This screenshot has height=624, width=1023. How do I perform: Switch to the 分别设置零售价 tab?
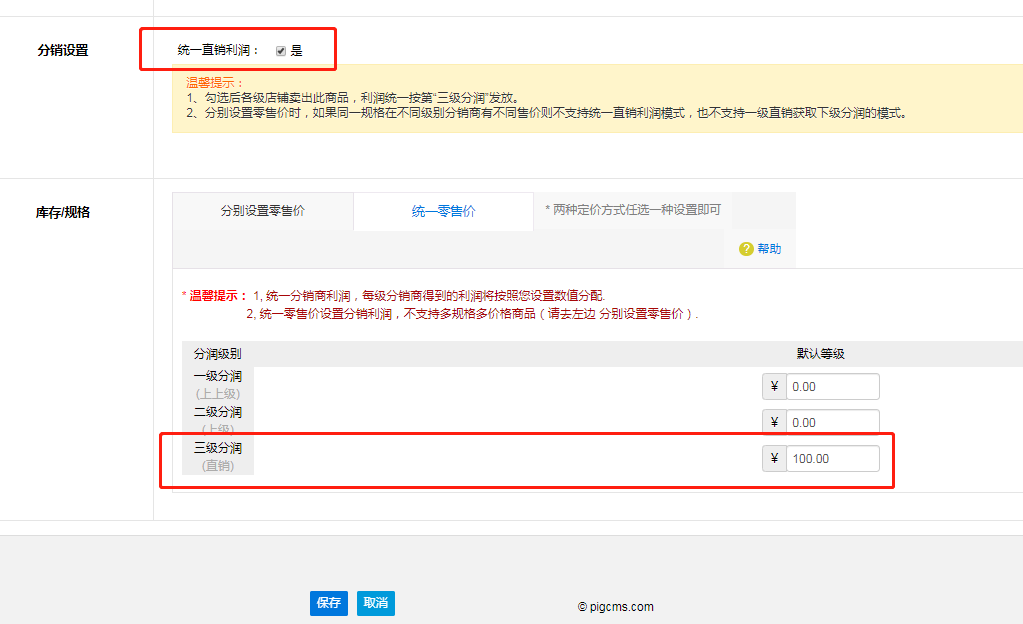[x=263, y=211]
